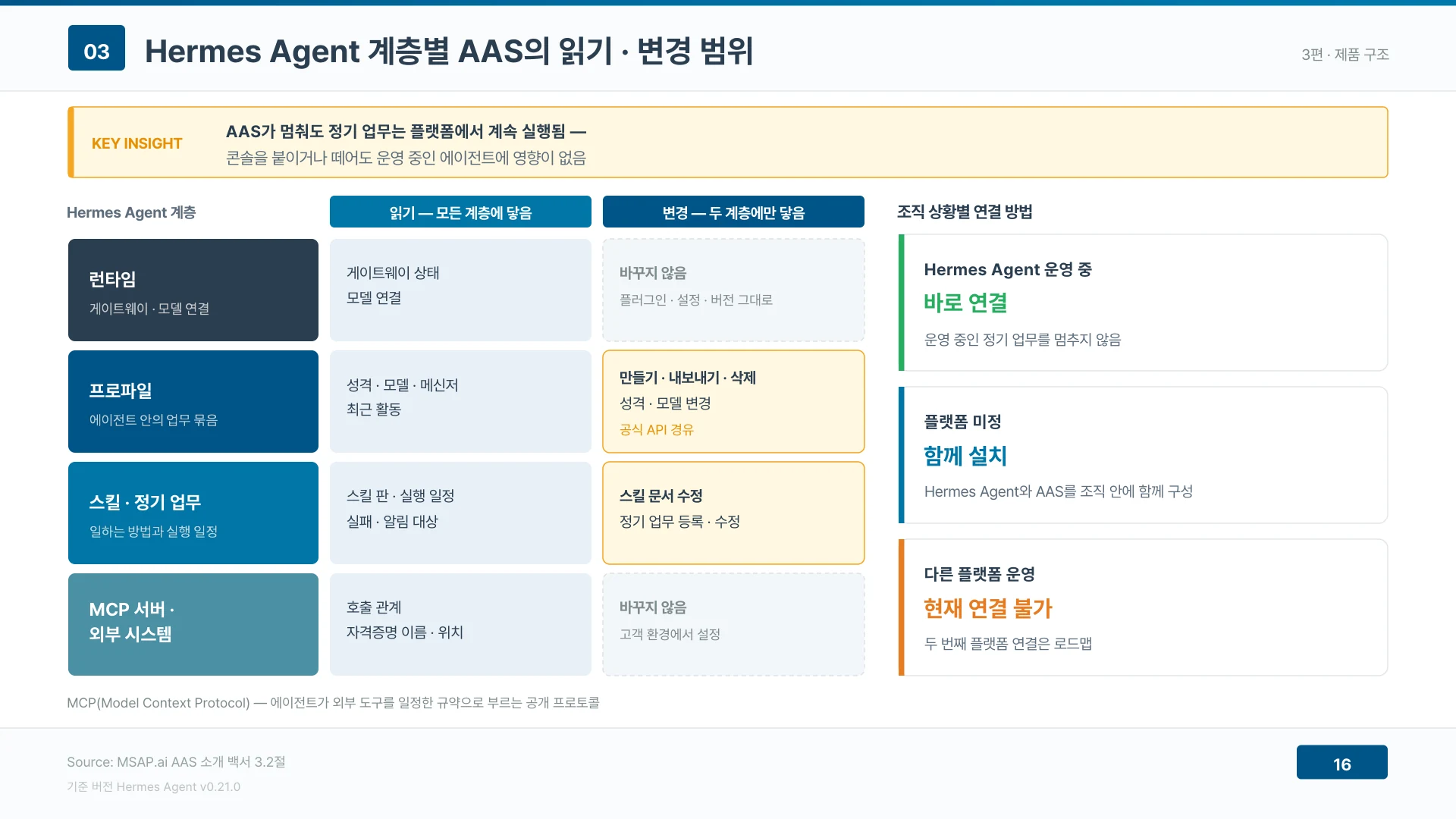Viewport: 1456px width, 819px height.
Task: Click the blue '함께 설치' text
Action: [965, 455]
